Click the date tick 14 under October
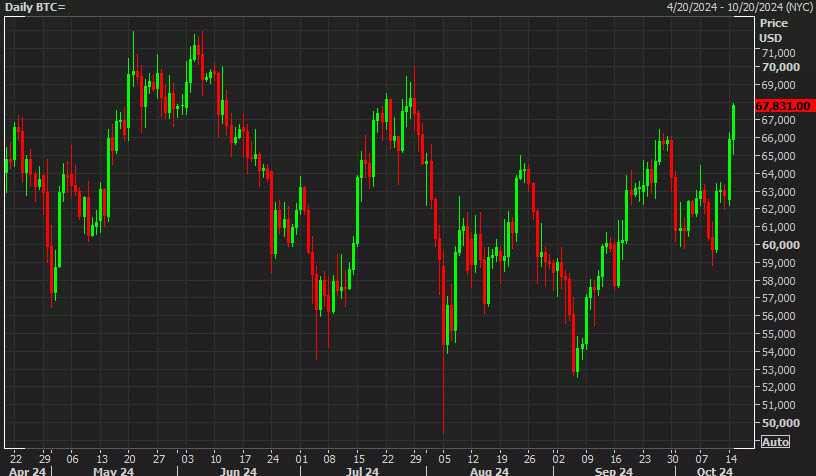This screenshot has height=476, width=816. [731, 459]
